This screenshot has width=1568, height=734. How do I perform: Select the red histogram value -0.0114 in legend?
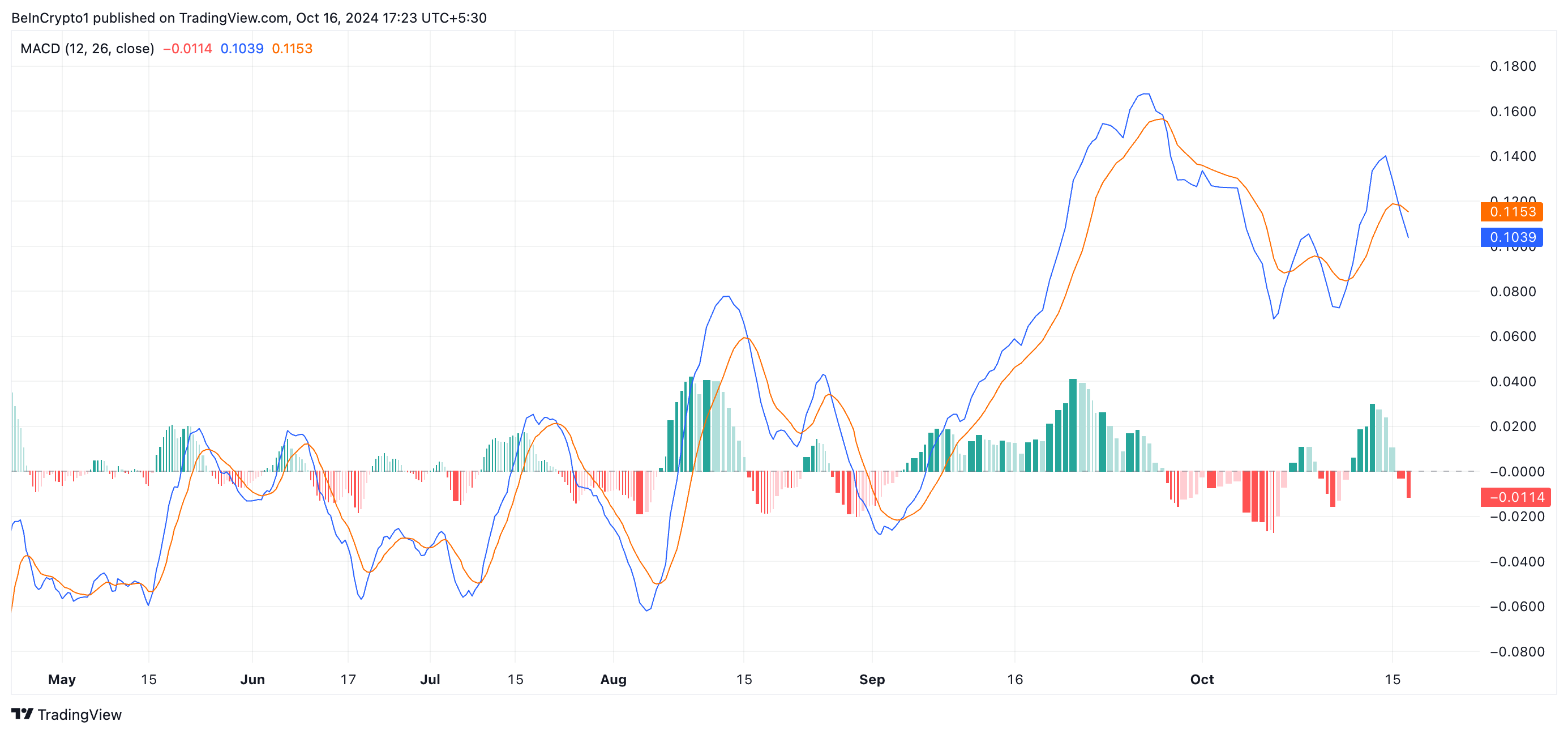[187, 49]
